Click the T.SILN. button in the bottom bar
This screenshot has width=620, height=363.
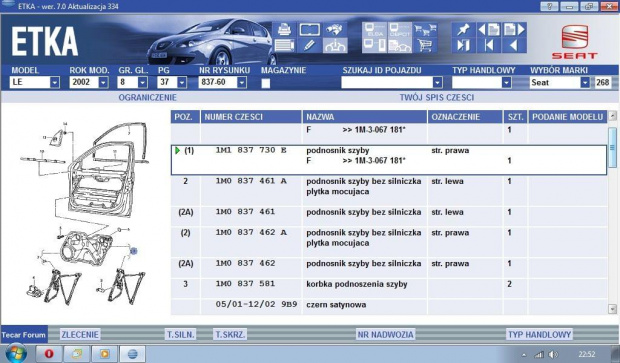tap(180, 335)
